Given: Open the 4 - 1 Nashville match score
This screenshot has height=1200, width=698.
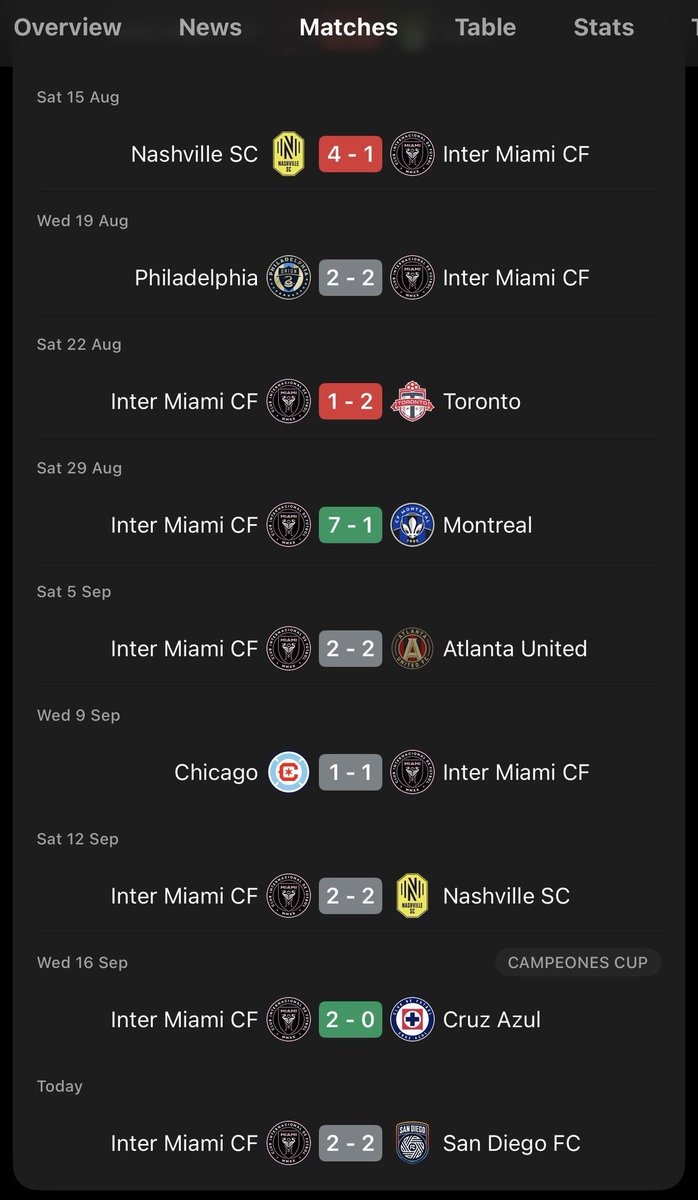Looking at the screenshot, I should point(351,154).
